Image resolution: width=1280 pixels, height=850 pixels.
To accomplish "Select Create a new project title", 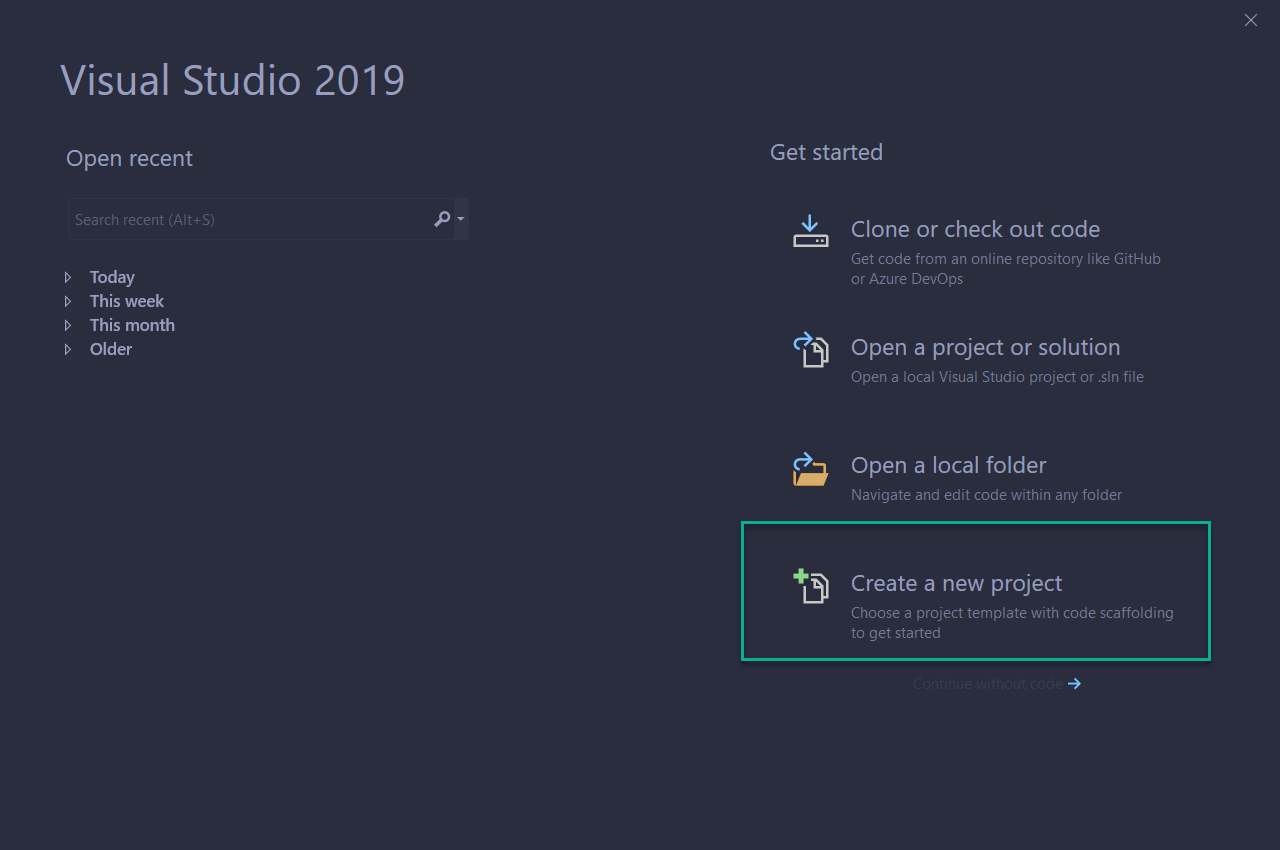I will 956,583.
